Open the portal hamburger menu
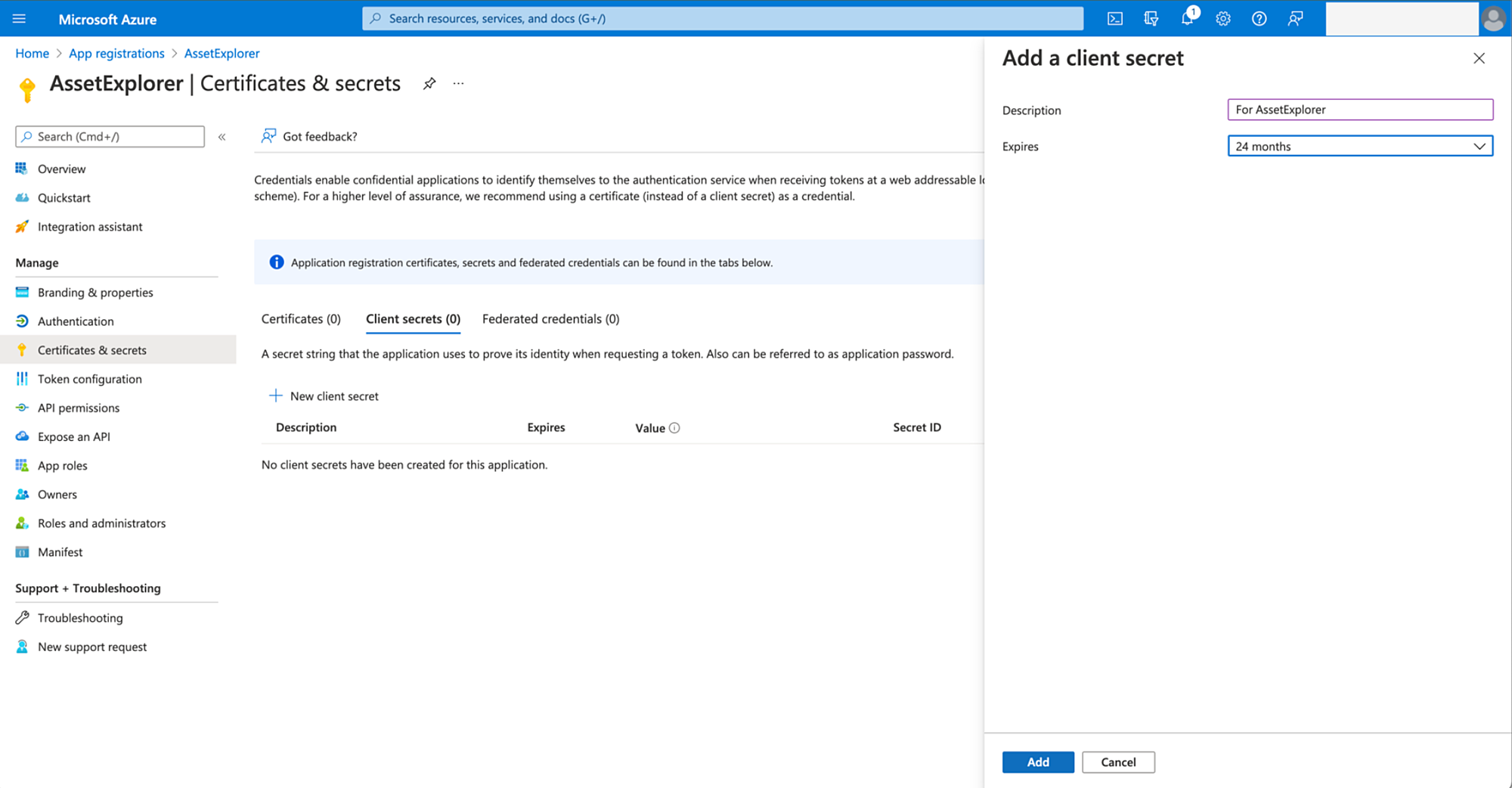Screen dimensions: 1512x788 coord(19,18)
